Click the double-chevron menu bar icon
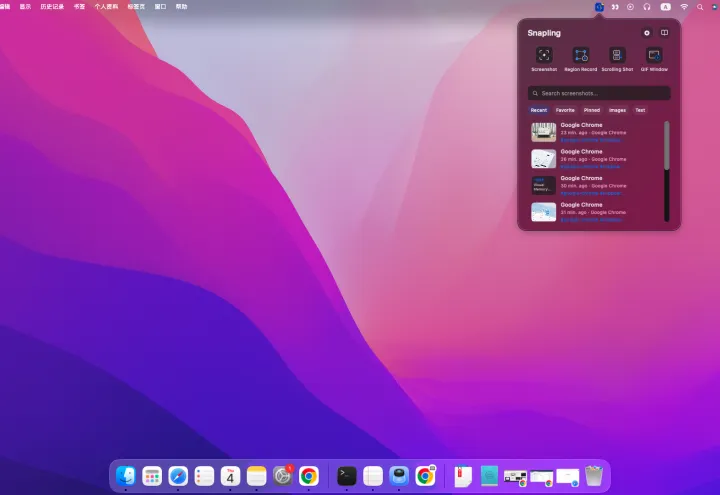 click(x=615, y=7)
